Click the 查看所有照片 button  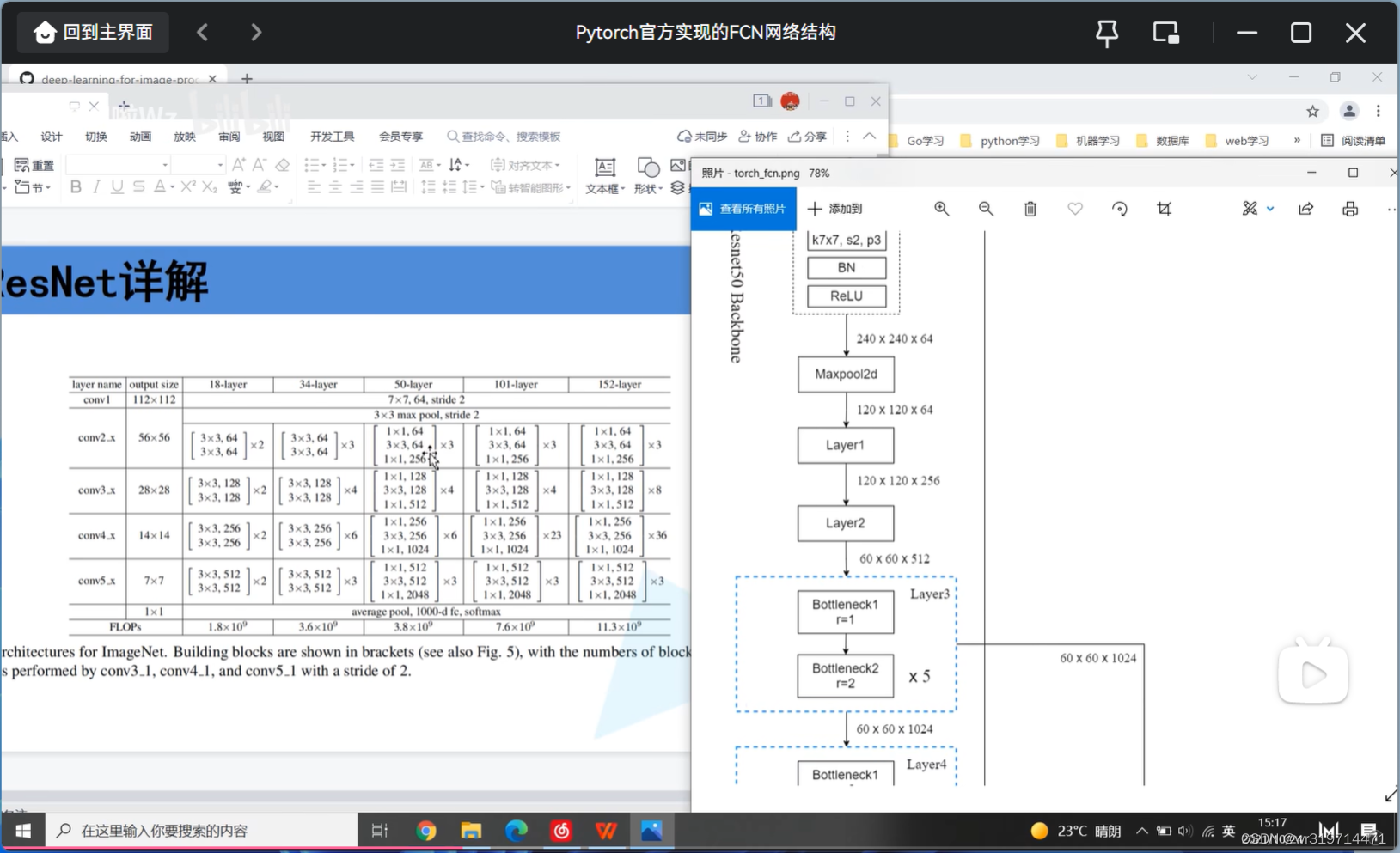point(743,209)
